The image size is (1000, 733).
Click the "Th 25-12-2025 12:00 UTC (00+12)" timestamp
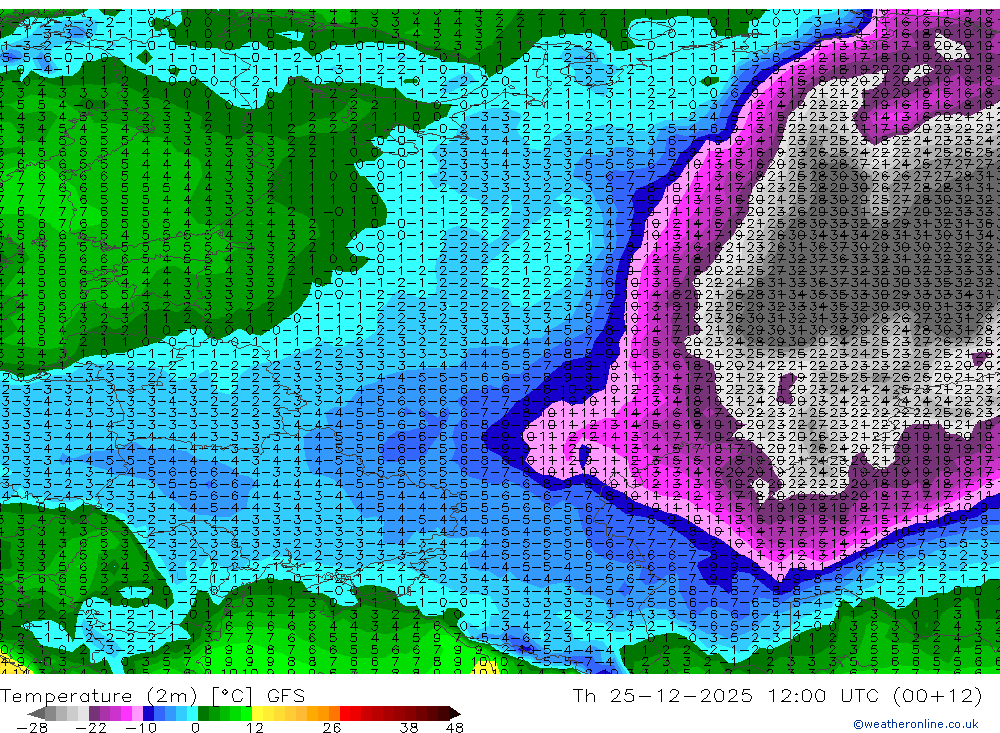[777, 695]
